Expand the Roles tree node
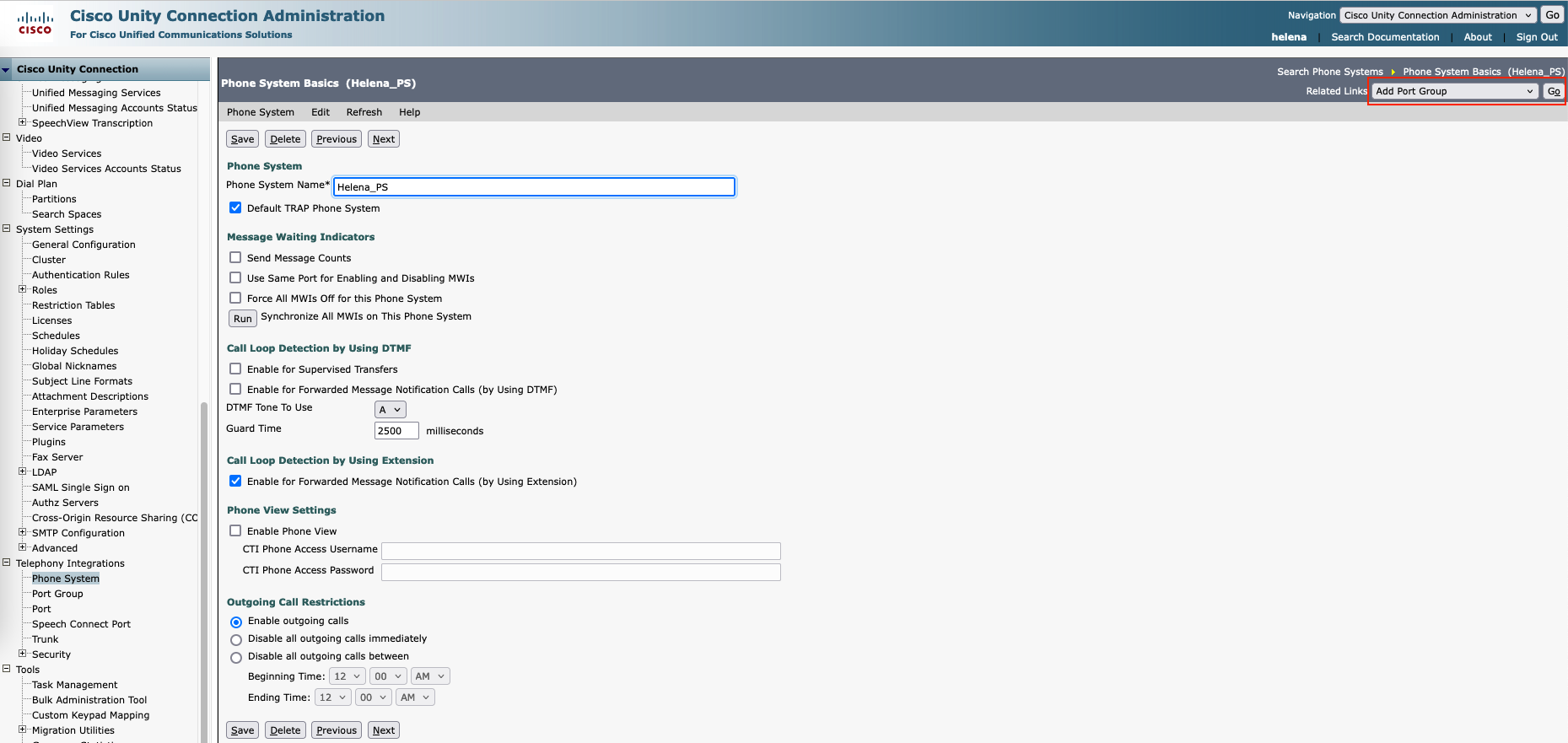 tap(23, 289)
